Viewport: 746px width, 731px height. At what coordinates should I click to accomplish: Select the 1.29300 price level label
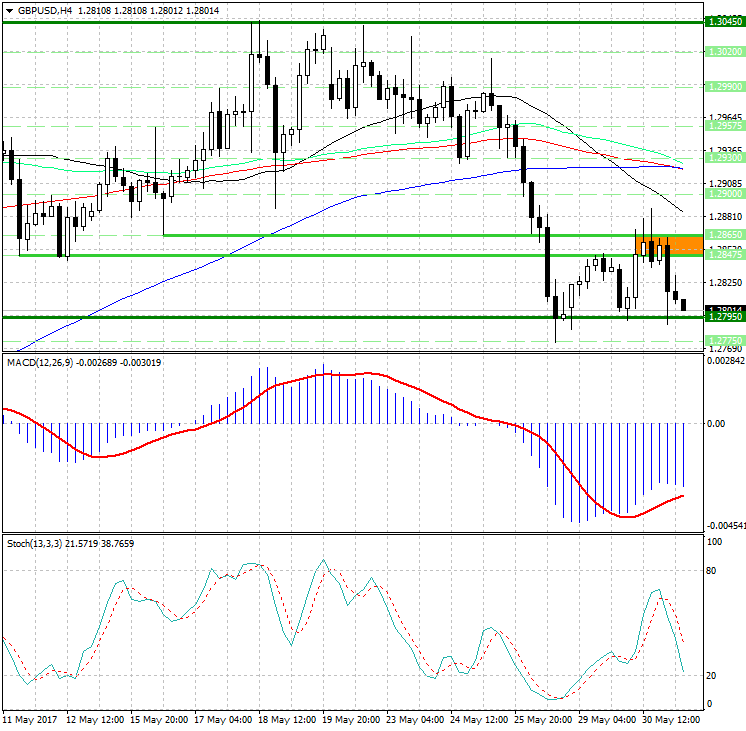[x=723, y=158]
